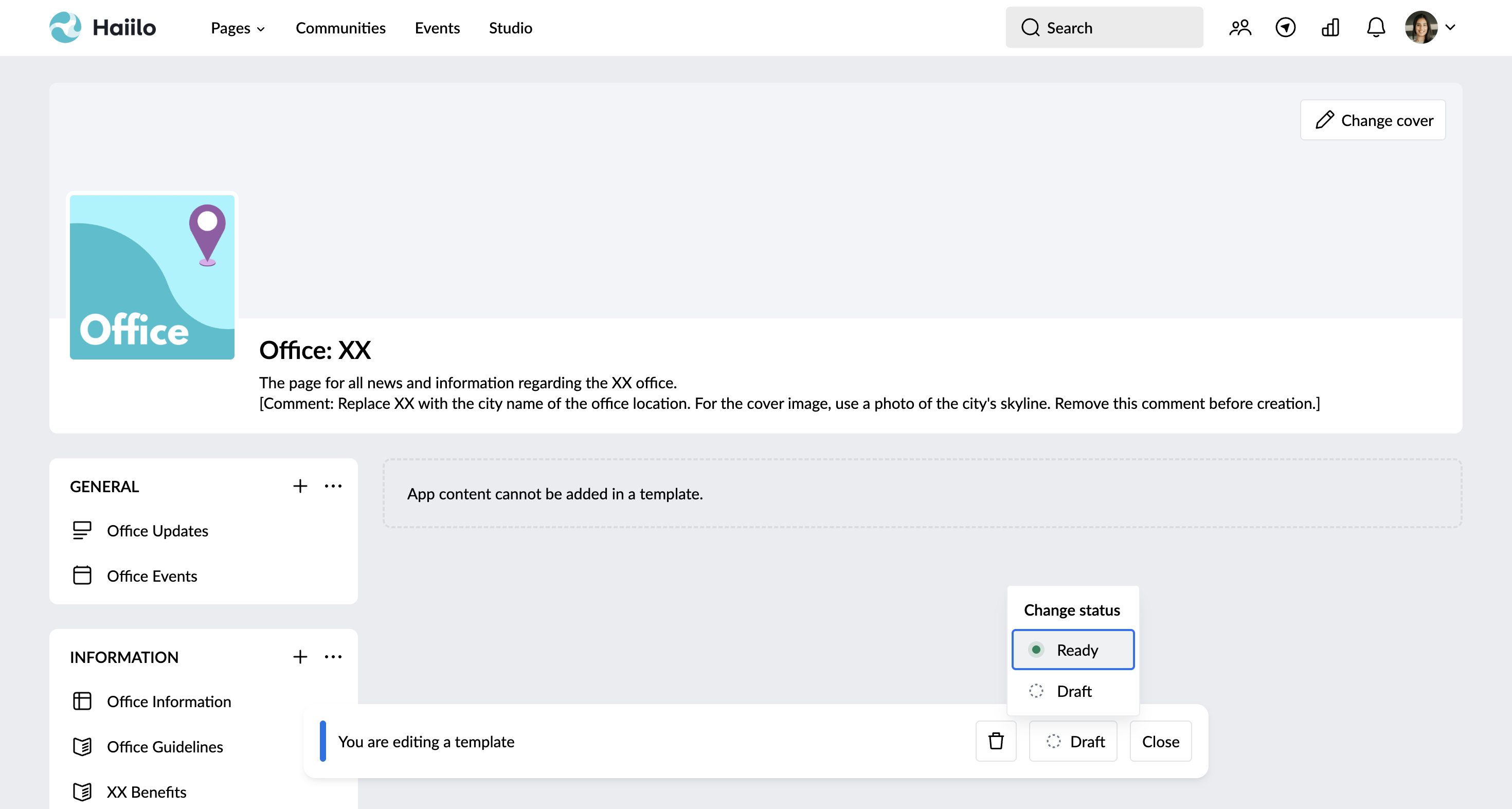Switch to the Communities menu item

pos(340,28)
